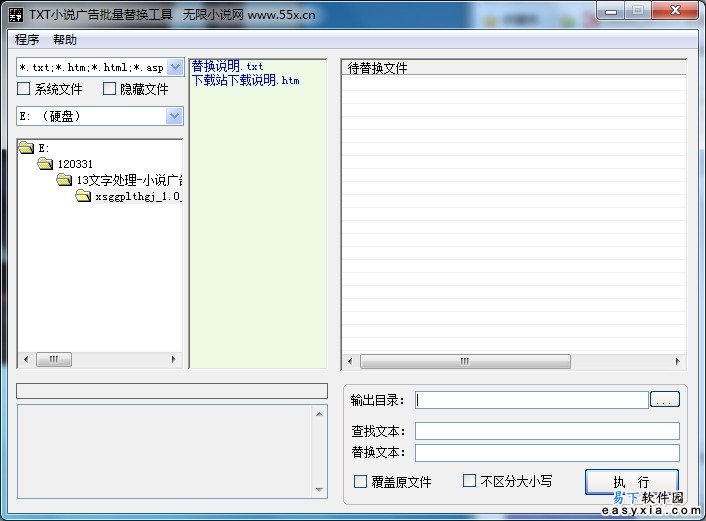Expand the file type filter dropdown
Viewport: 706px width, 521px height.
tap(175, 68)
